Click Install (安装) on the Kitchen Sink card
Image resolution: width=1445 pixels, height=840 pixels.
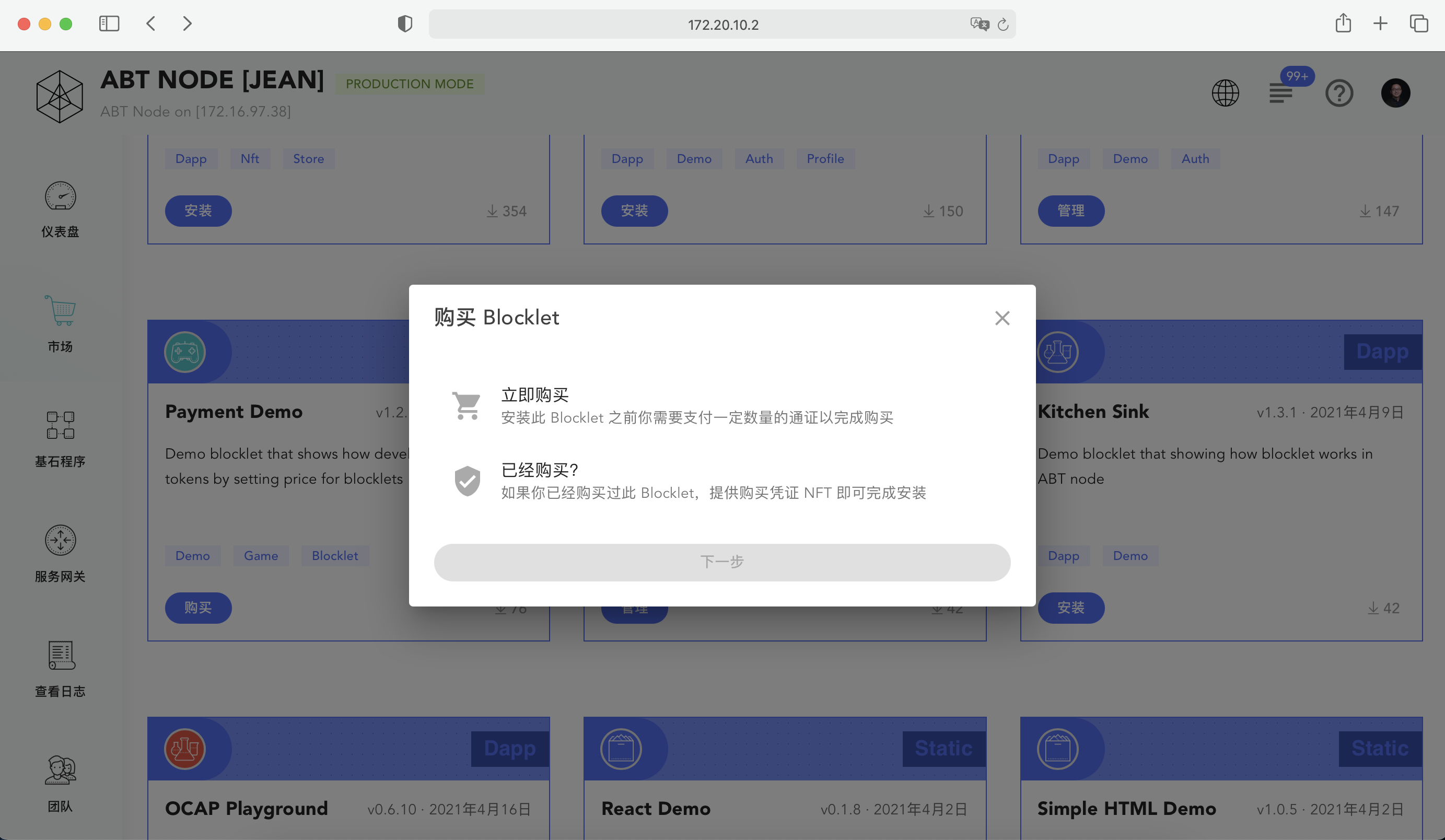point(1070,608)
